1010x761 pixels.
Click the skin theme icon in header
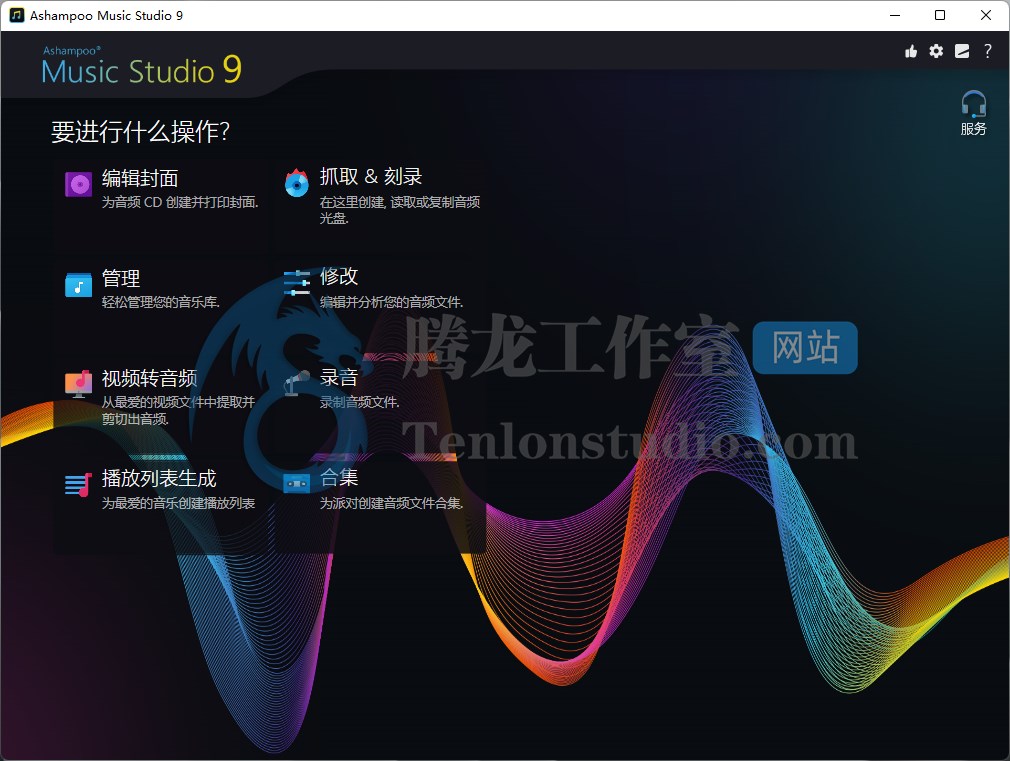pos(962,51)
